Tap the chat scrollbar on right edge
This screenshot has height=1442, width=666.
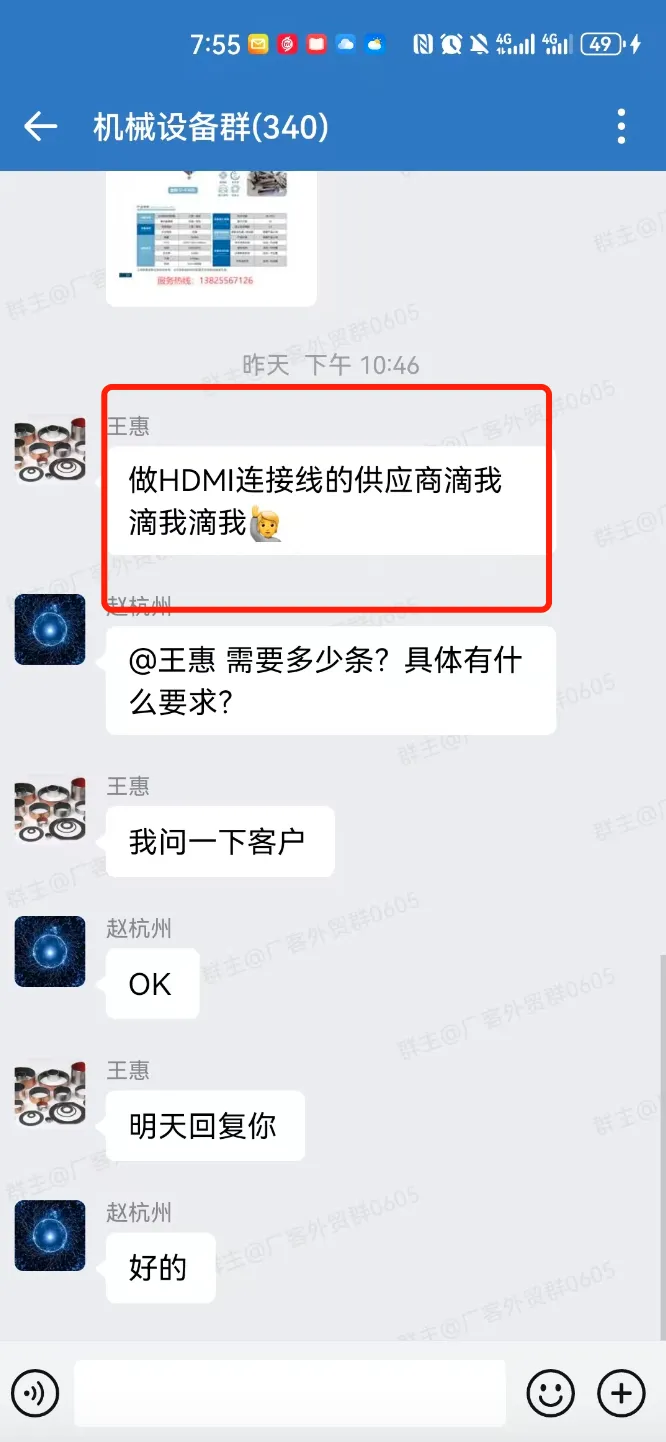(x=662, y=1145)
